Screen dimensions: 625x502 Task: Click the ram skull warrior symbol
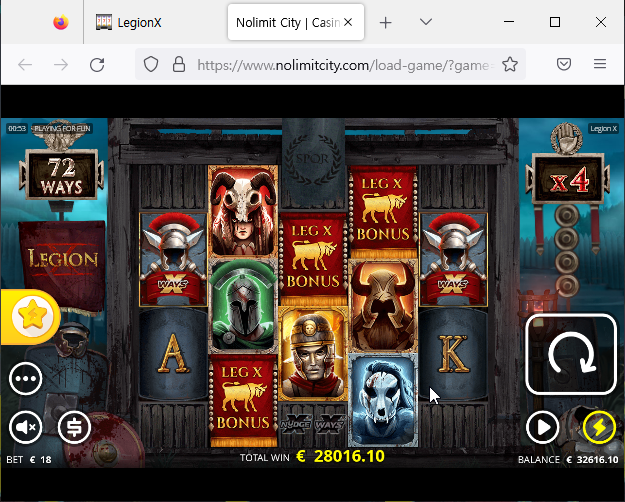243,211
